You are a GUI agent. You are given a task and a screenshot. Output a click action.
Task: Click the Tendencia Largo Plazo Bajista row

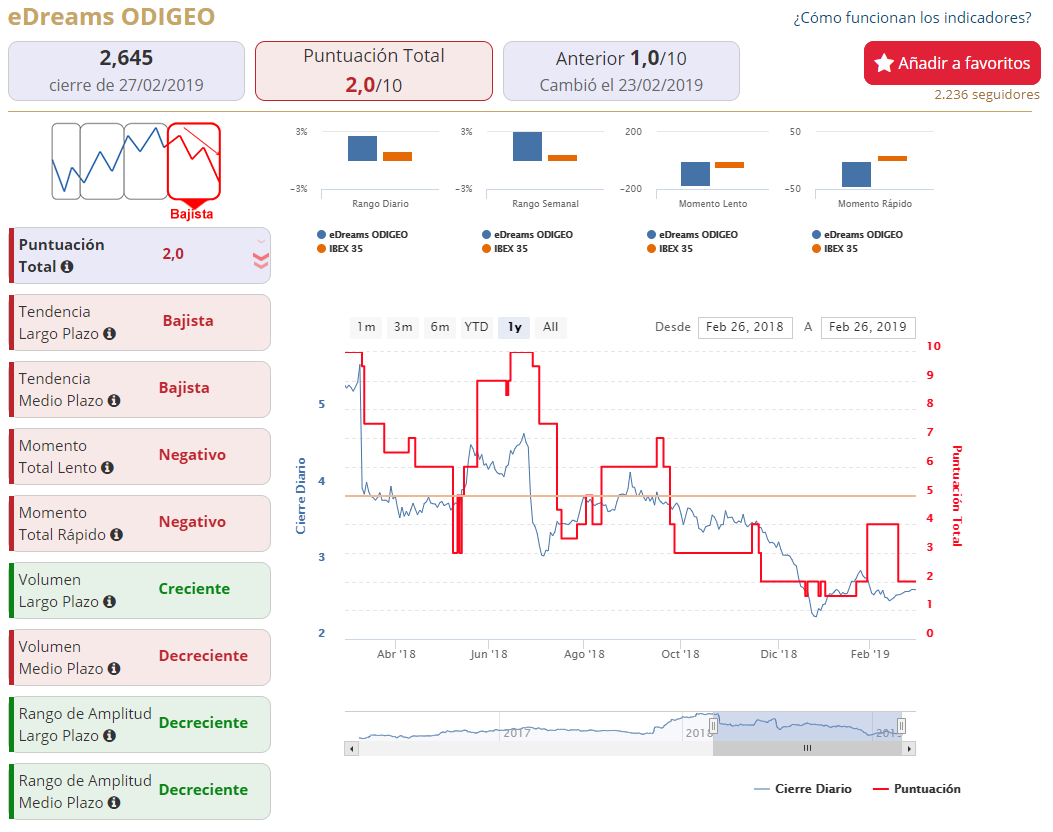[140, 322]
